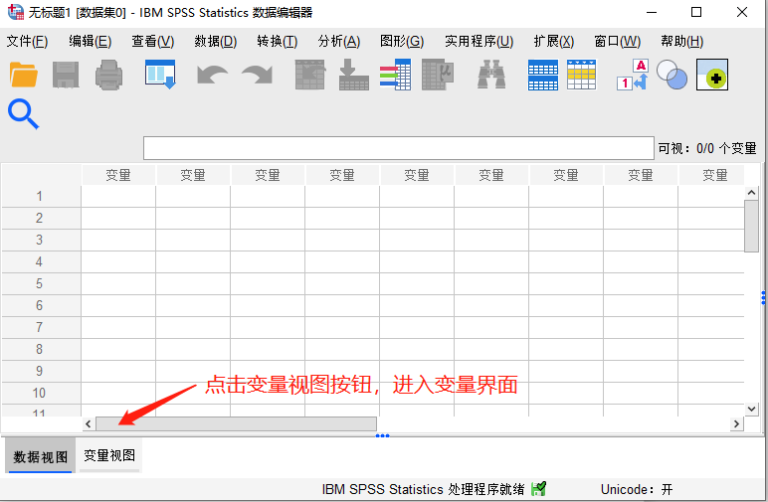Redo the action arrow

point(257,75)
